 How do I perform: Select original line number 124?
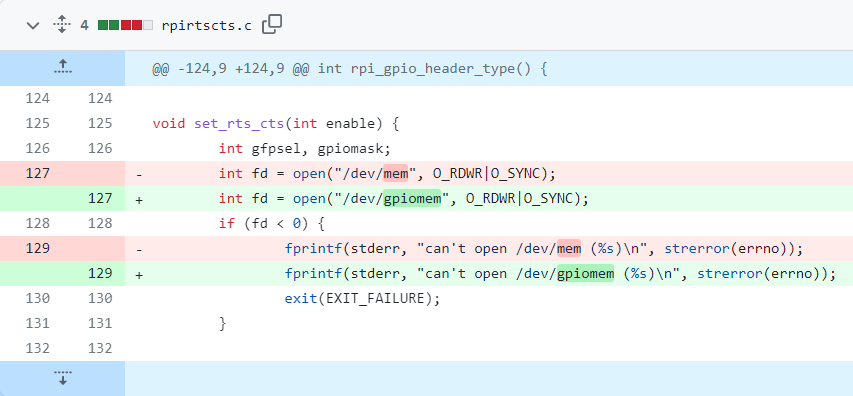pyautogui.click(x=38, y=98)
